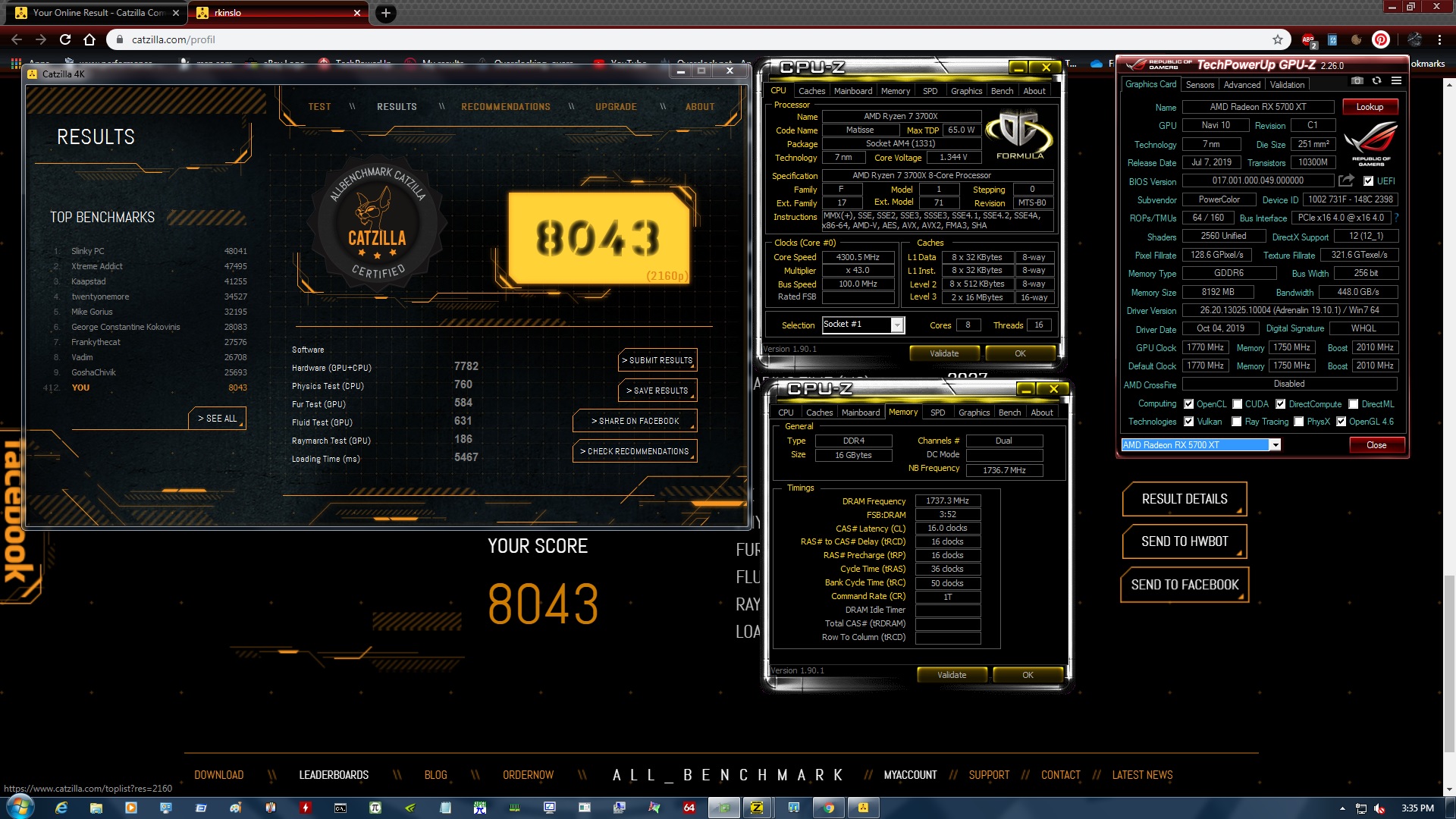The width and height of the screenshot is (1456, 819).
Task: Toggle the Vulkan checkbox
Action: coord(1189,422)
